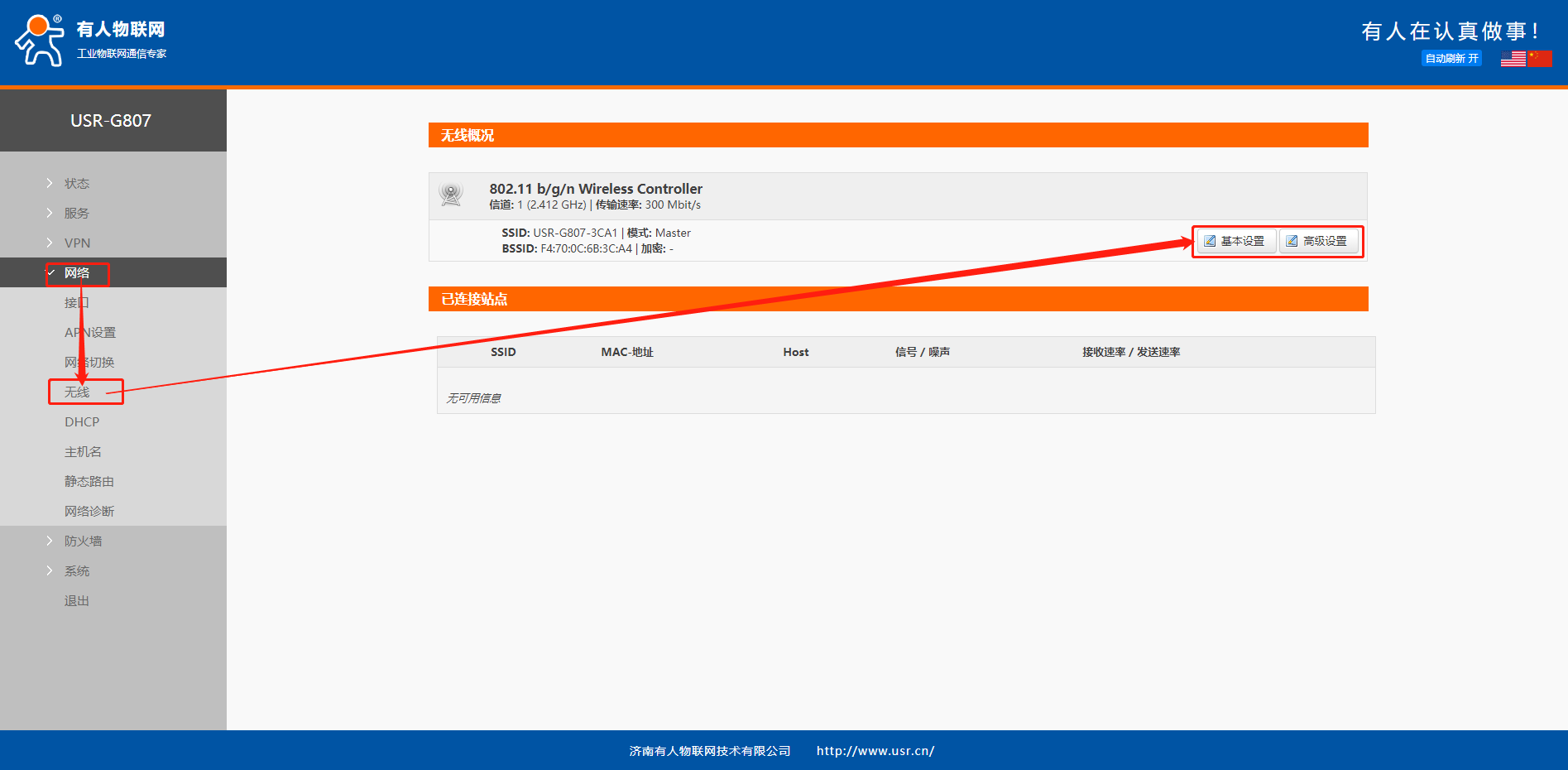Open the http://www.usr.cn/ footer link

pyautogui.click(x=875, y=751)
